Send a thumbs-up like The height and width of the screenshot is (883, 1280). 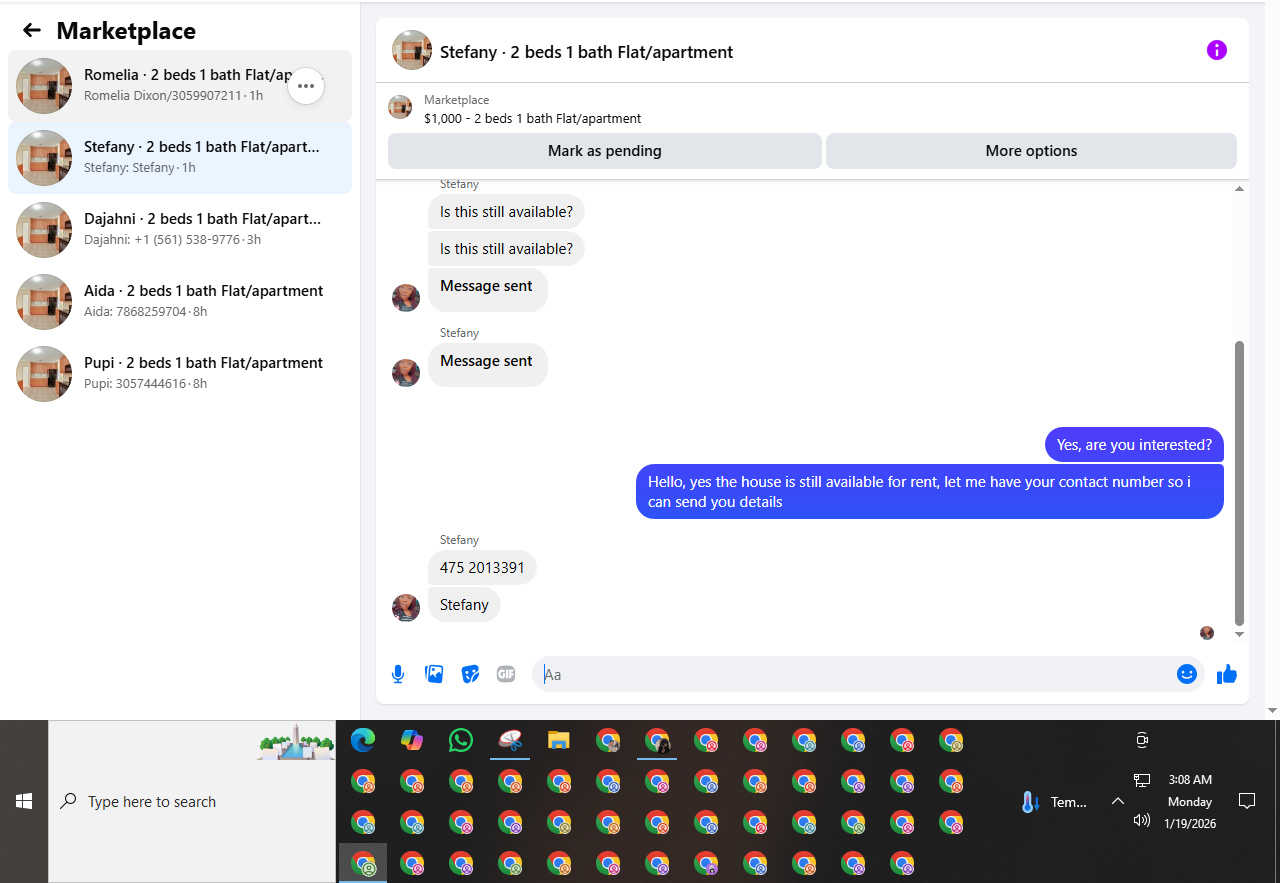(1227, 674)
